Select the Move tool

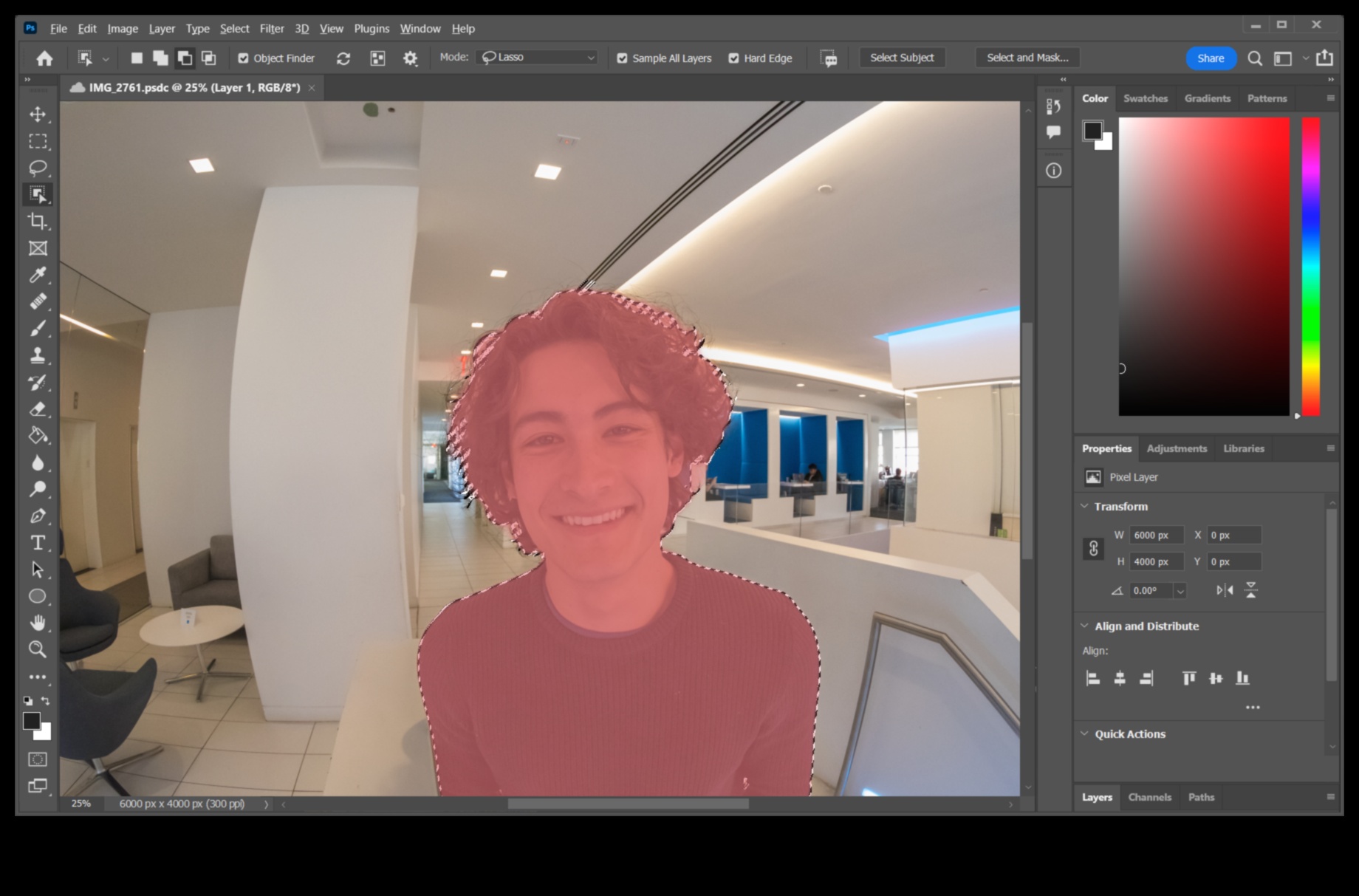click(38, 114)
